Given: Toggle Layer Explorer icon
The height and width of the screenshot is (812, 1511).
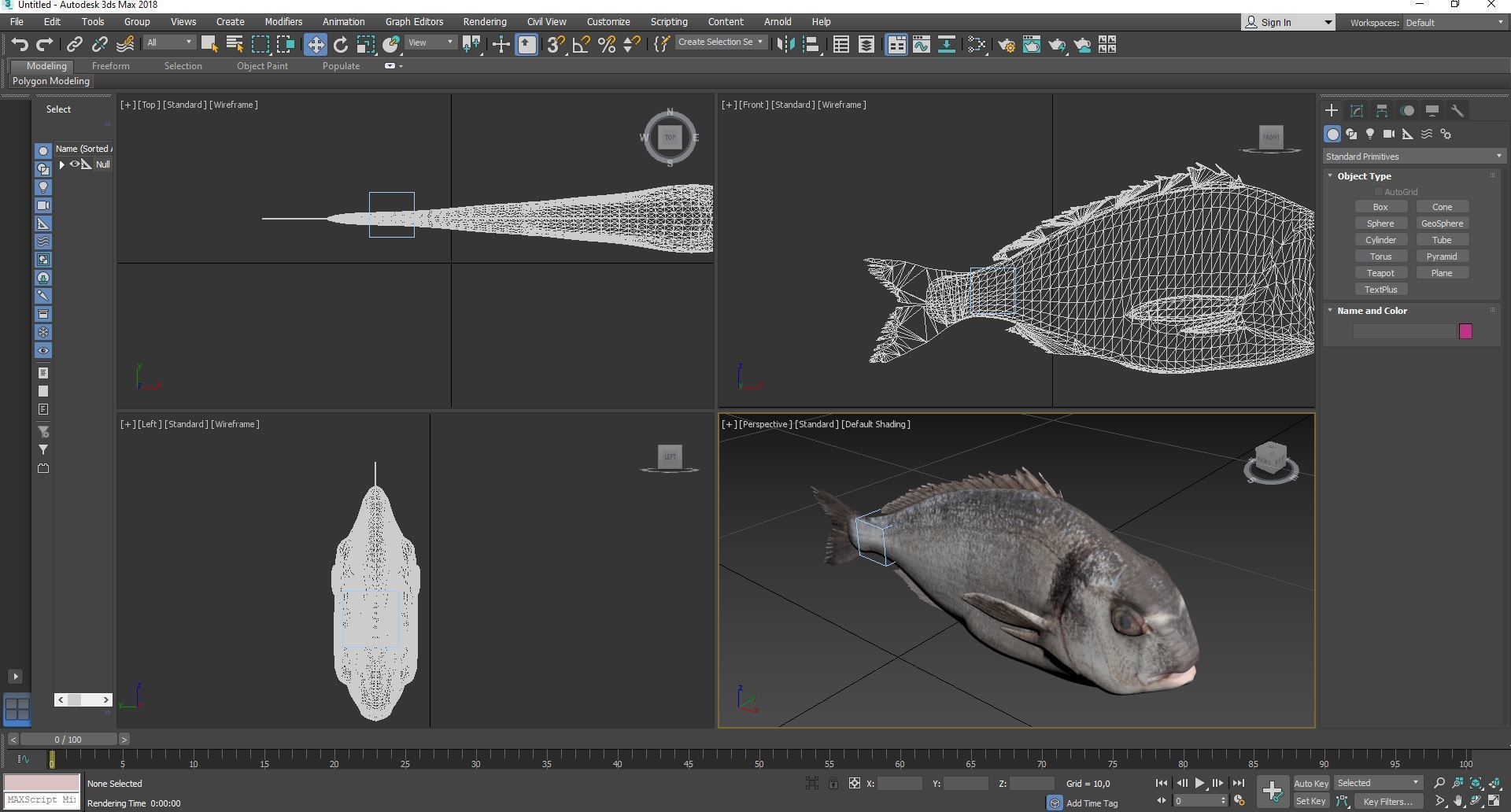Looking at the screenshot, I should (866, 44).
